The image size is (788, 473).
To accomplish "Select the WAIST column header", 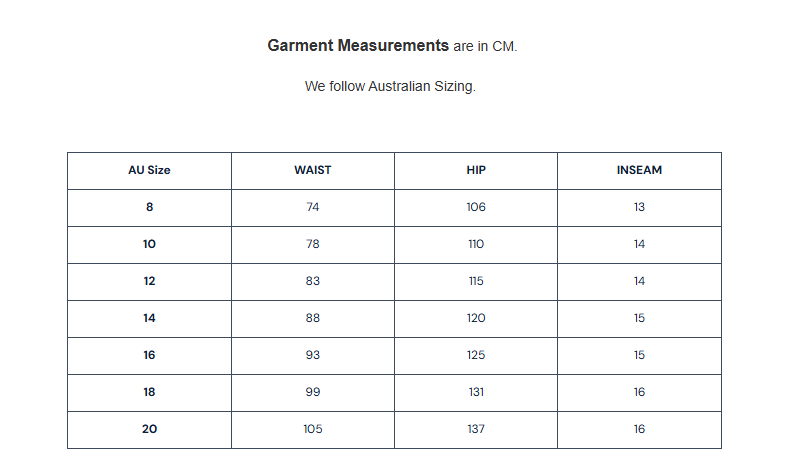I will 313,170.
